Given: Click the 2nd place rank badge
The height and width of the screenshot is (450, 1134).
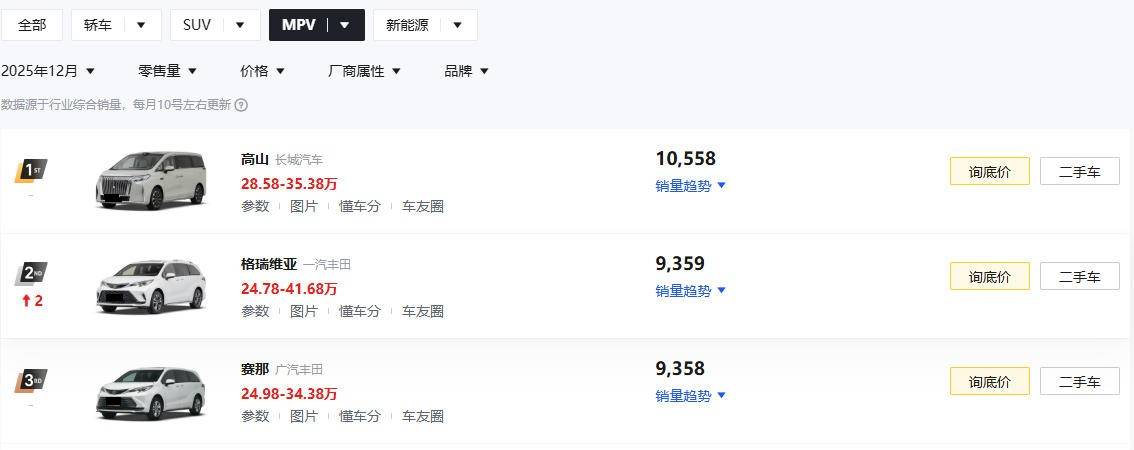Looking at the screenshot, I should 31,274.
